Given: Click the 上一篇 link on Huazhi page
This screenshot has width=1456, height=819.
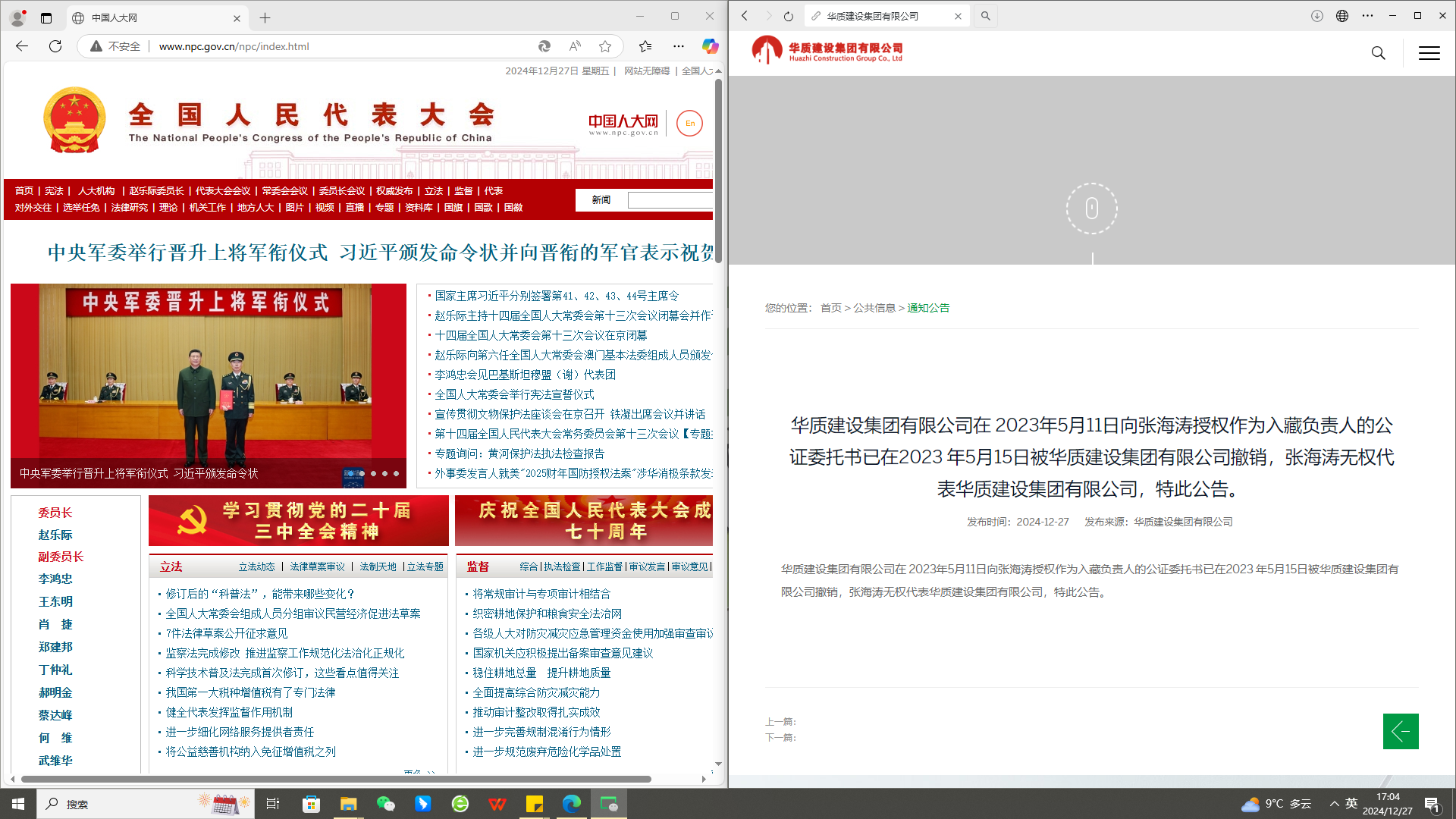Looking at the screenshot, I should tap(780, 722).
